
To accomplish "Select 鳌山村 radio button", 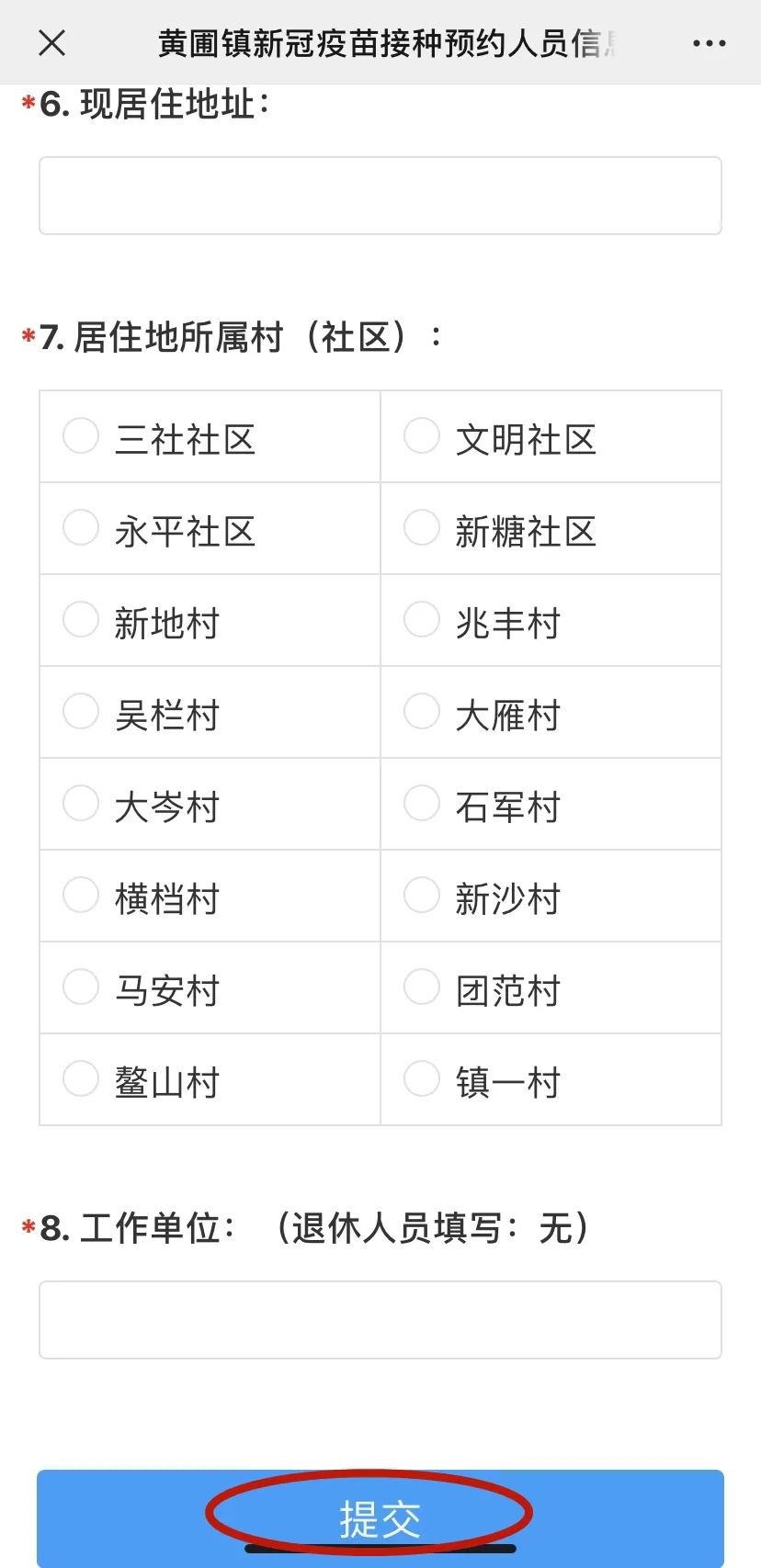I will pos(81,1079).
